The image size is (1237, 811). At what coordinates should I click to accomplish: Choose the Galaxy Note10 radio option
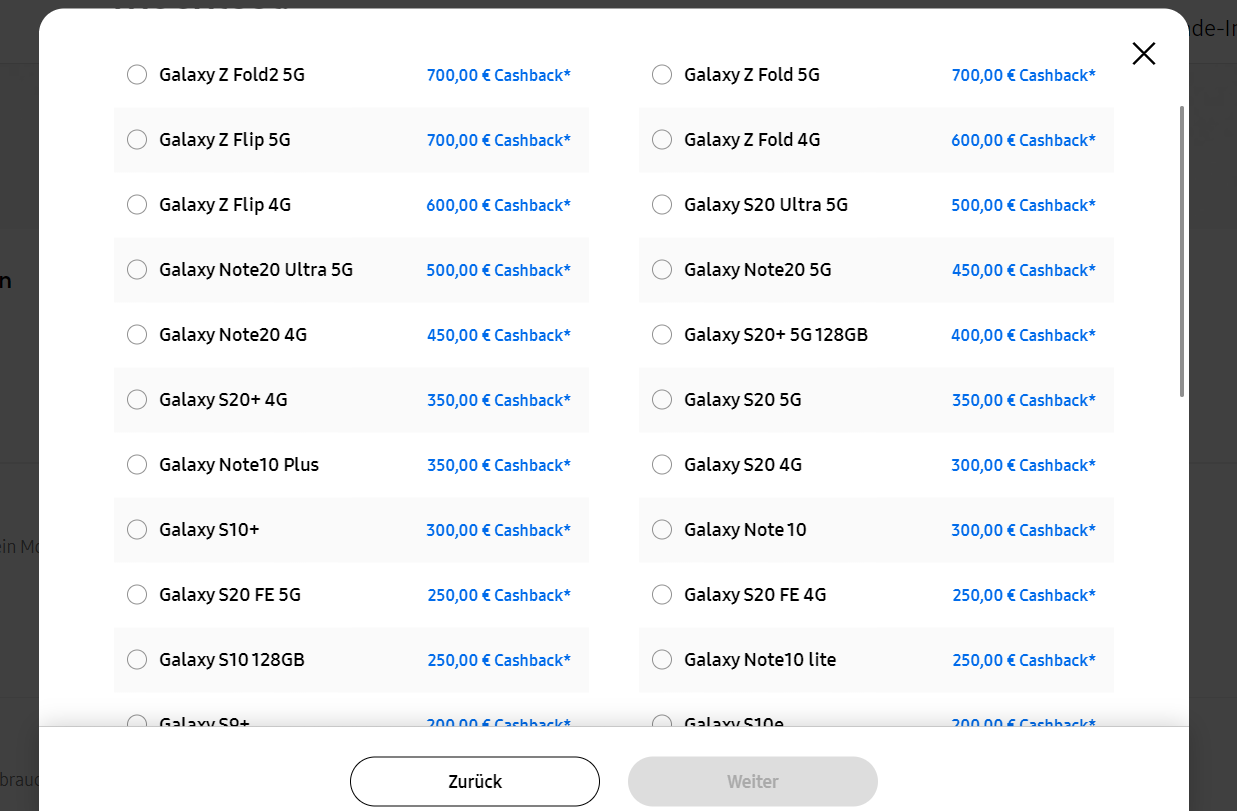(x=662, y=530)
